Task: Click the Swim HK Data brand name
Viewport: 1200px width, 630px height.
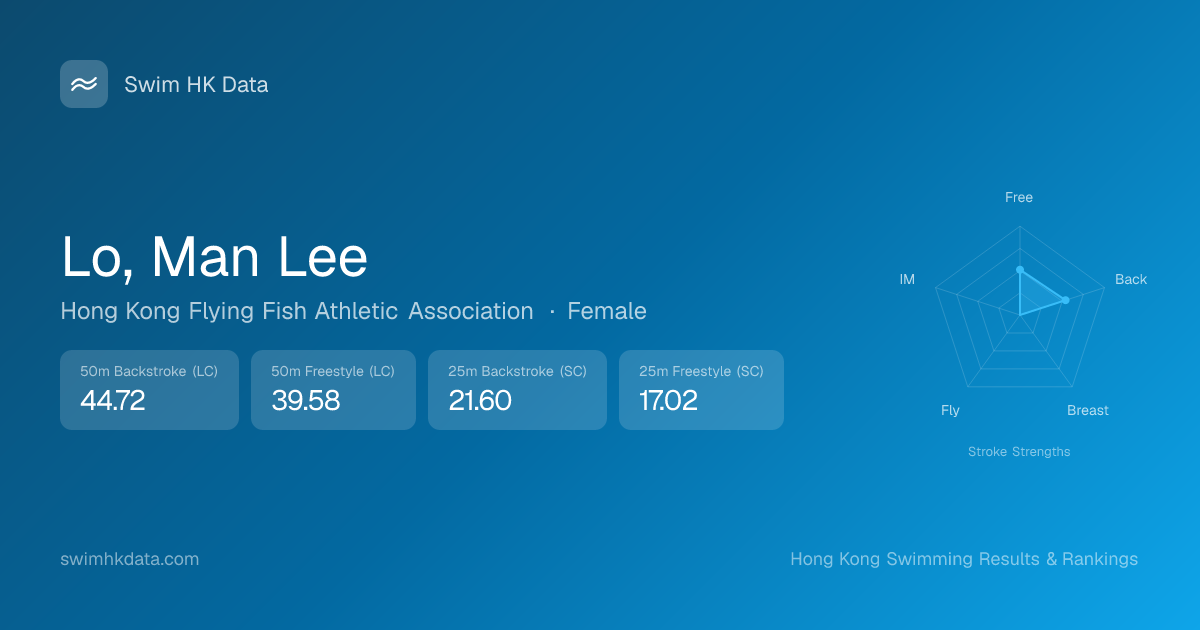Action: click(x=196, y=85)
